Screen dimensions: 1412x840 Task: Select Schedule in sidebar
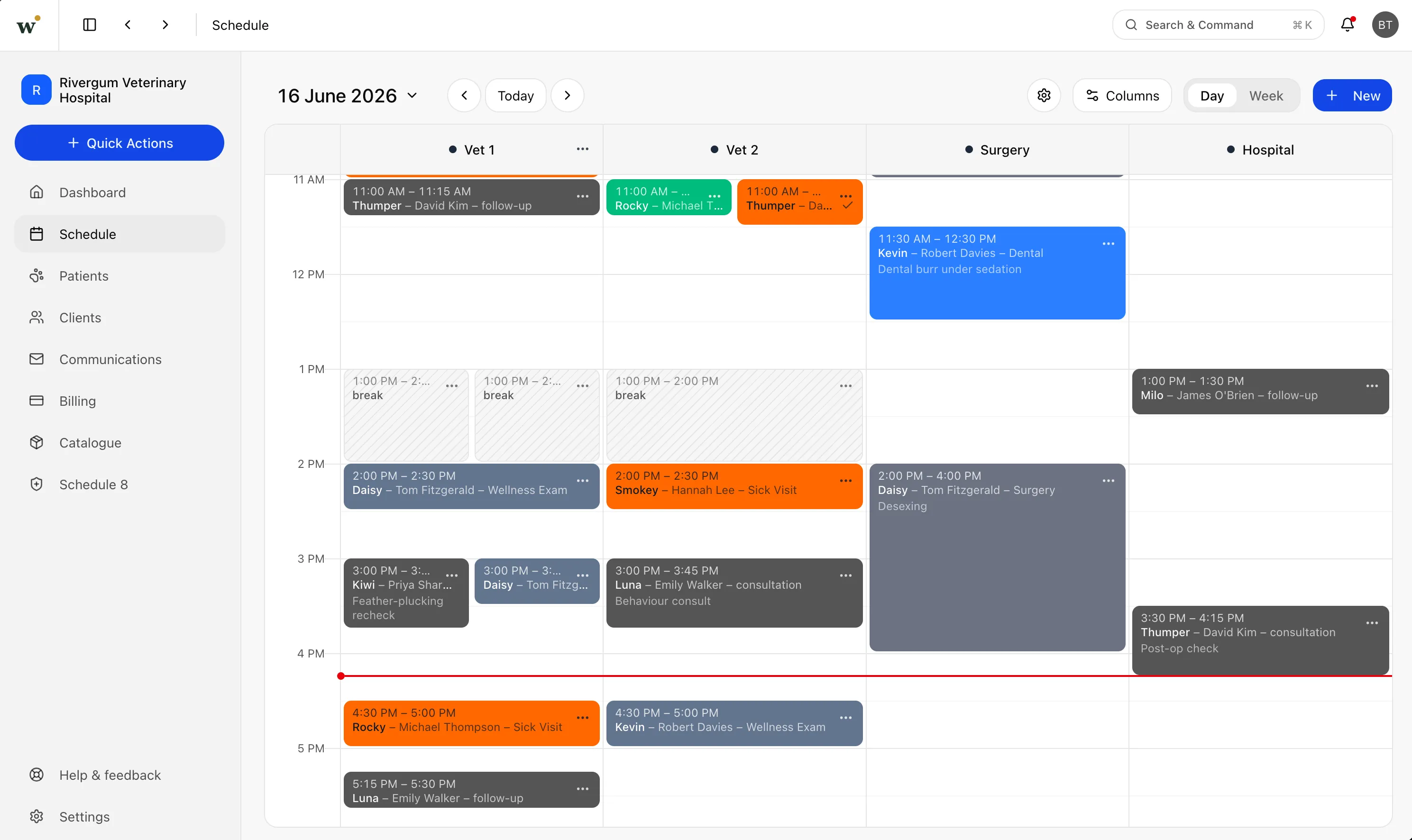tap(119, 234)
